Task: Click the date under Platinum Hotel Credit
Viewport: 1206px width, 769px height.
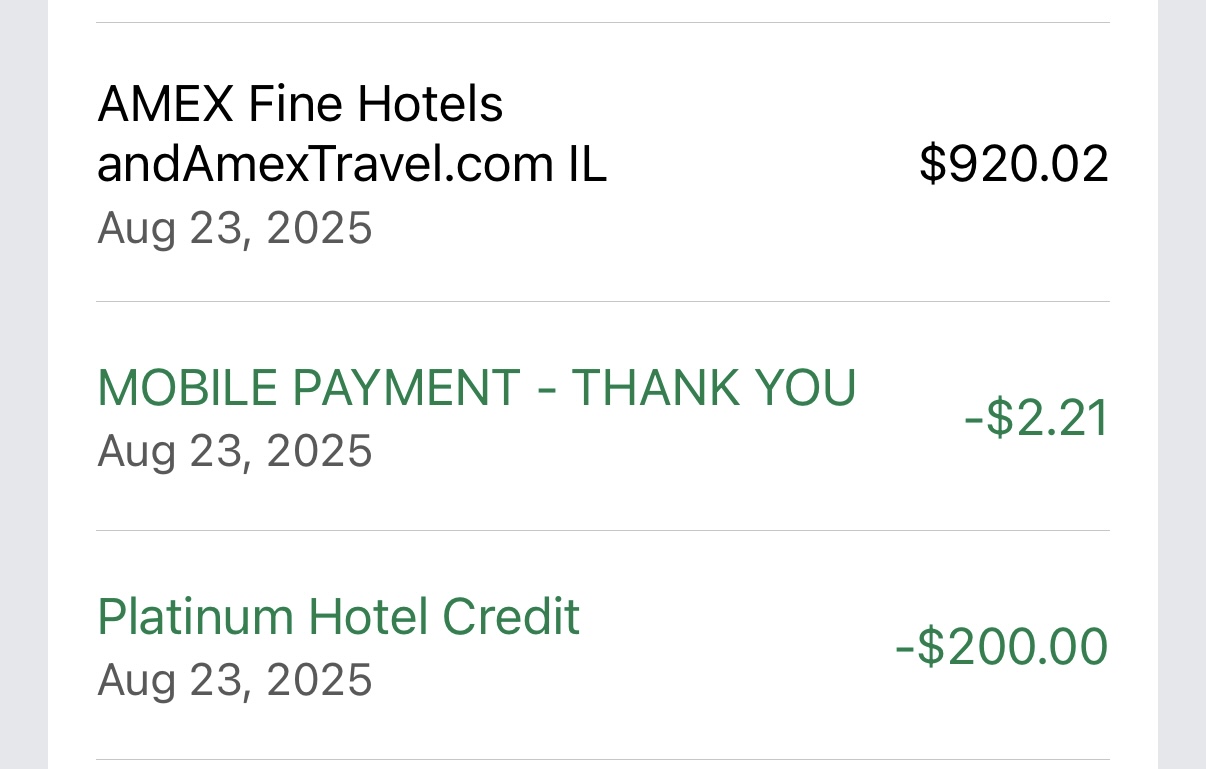Action: (x=235, y=680)
